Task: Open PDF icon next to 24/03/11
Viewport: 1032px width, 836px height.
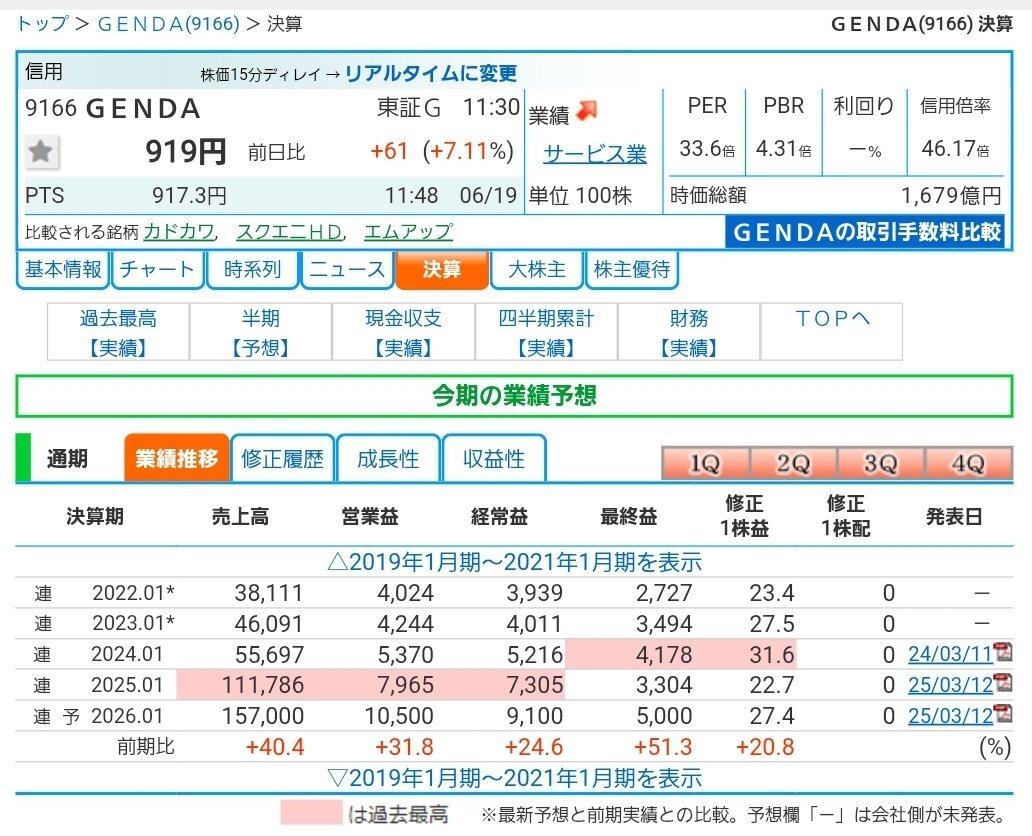Action: 1003,652
